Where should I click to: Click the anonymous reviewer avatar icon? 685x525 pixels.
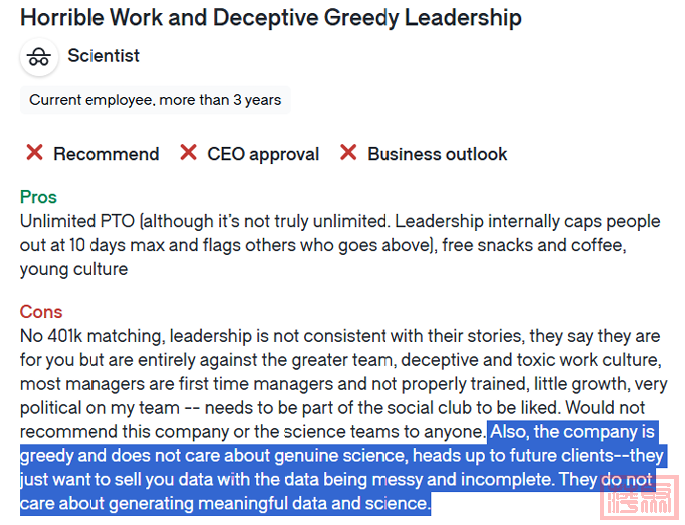39,57
